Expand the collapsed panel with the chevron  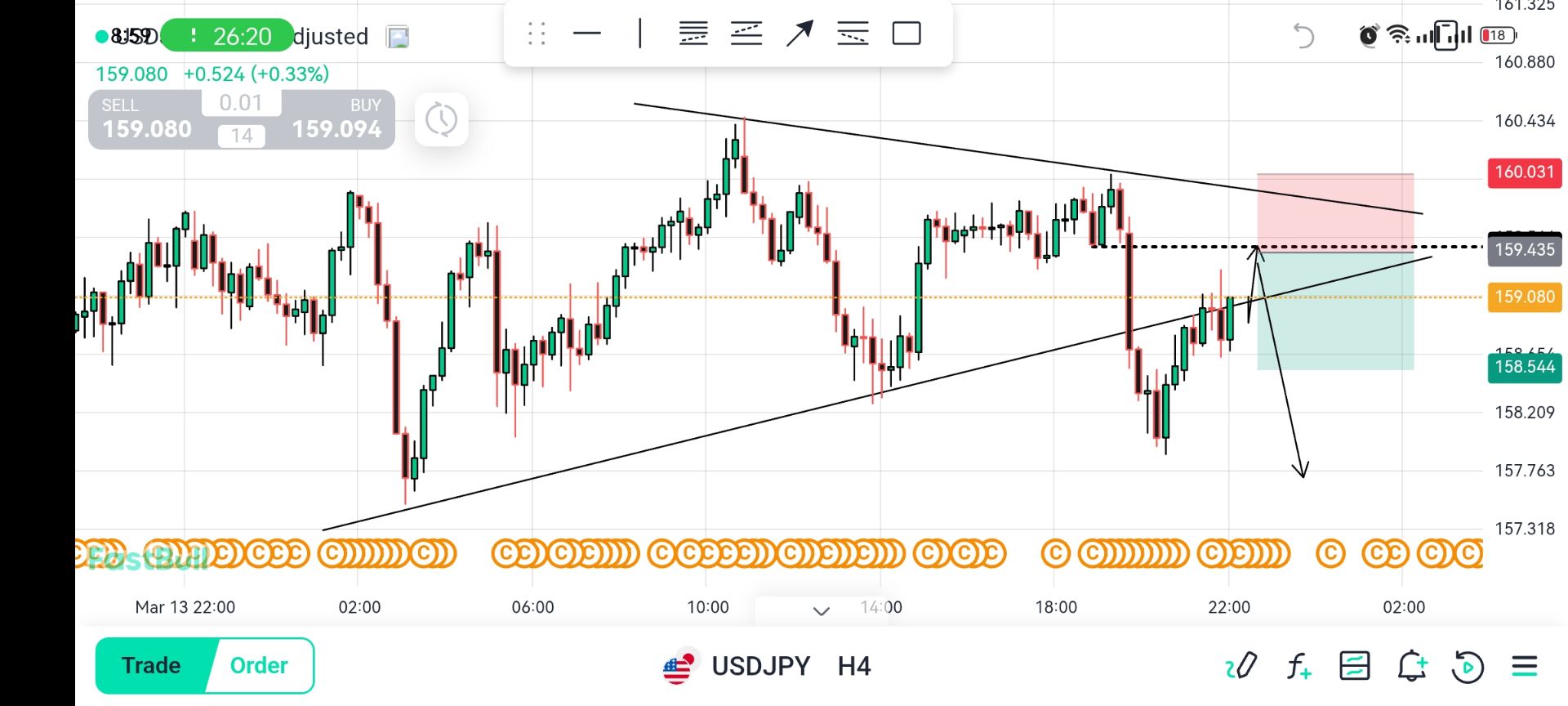tap(822, 610)
